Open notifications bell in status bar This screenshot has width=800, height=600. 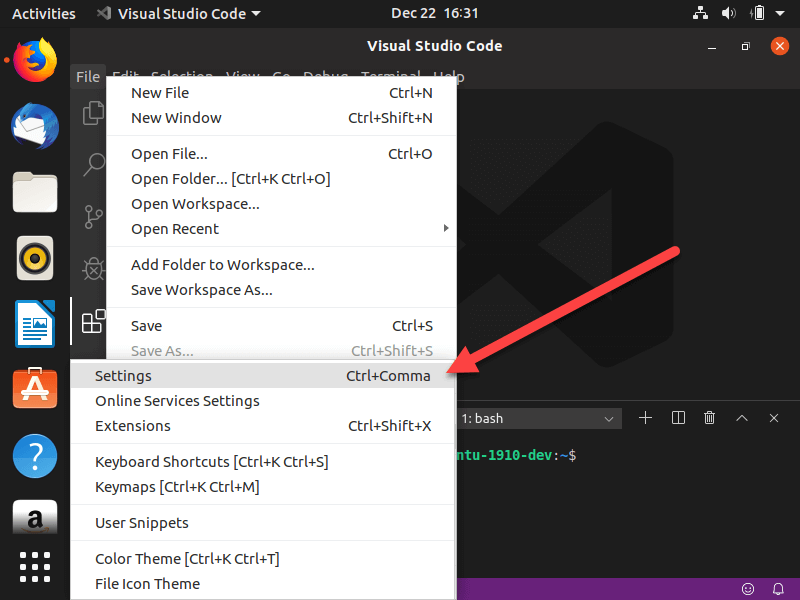click(778, 589)
